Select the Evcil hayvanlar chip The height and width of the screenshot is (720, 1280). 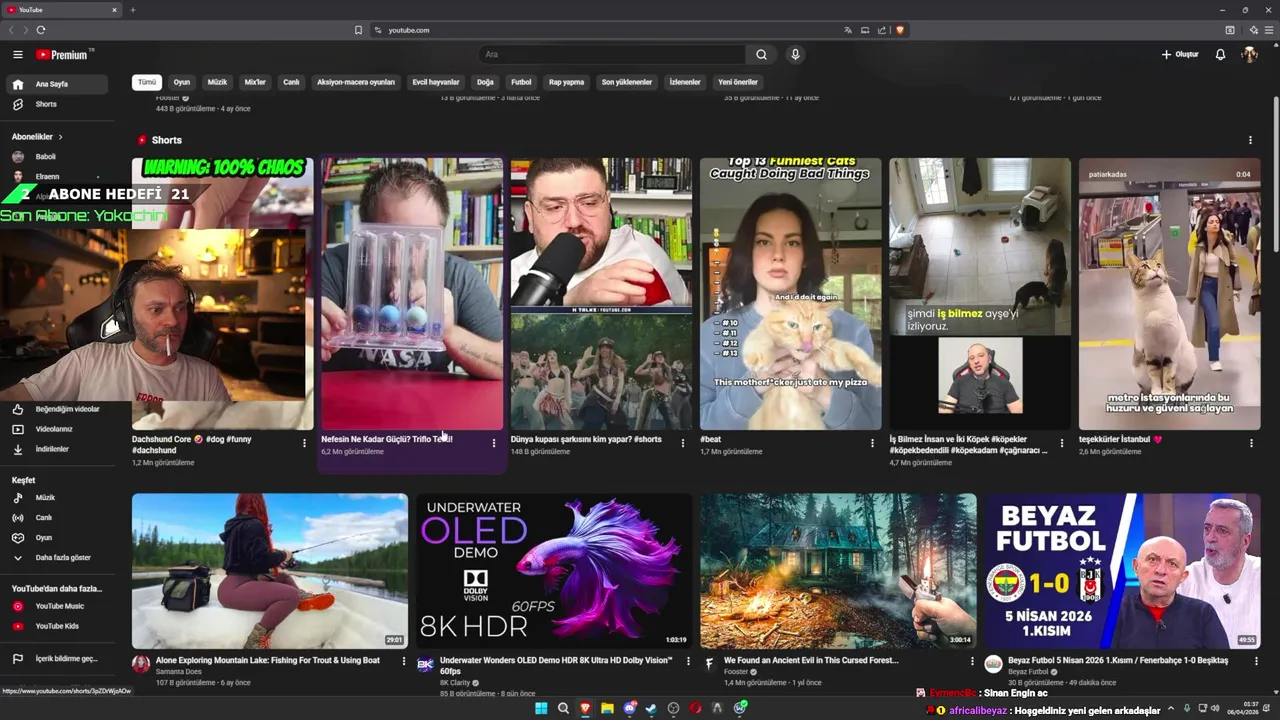[x=436, y=82]
